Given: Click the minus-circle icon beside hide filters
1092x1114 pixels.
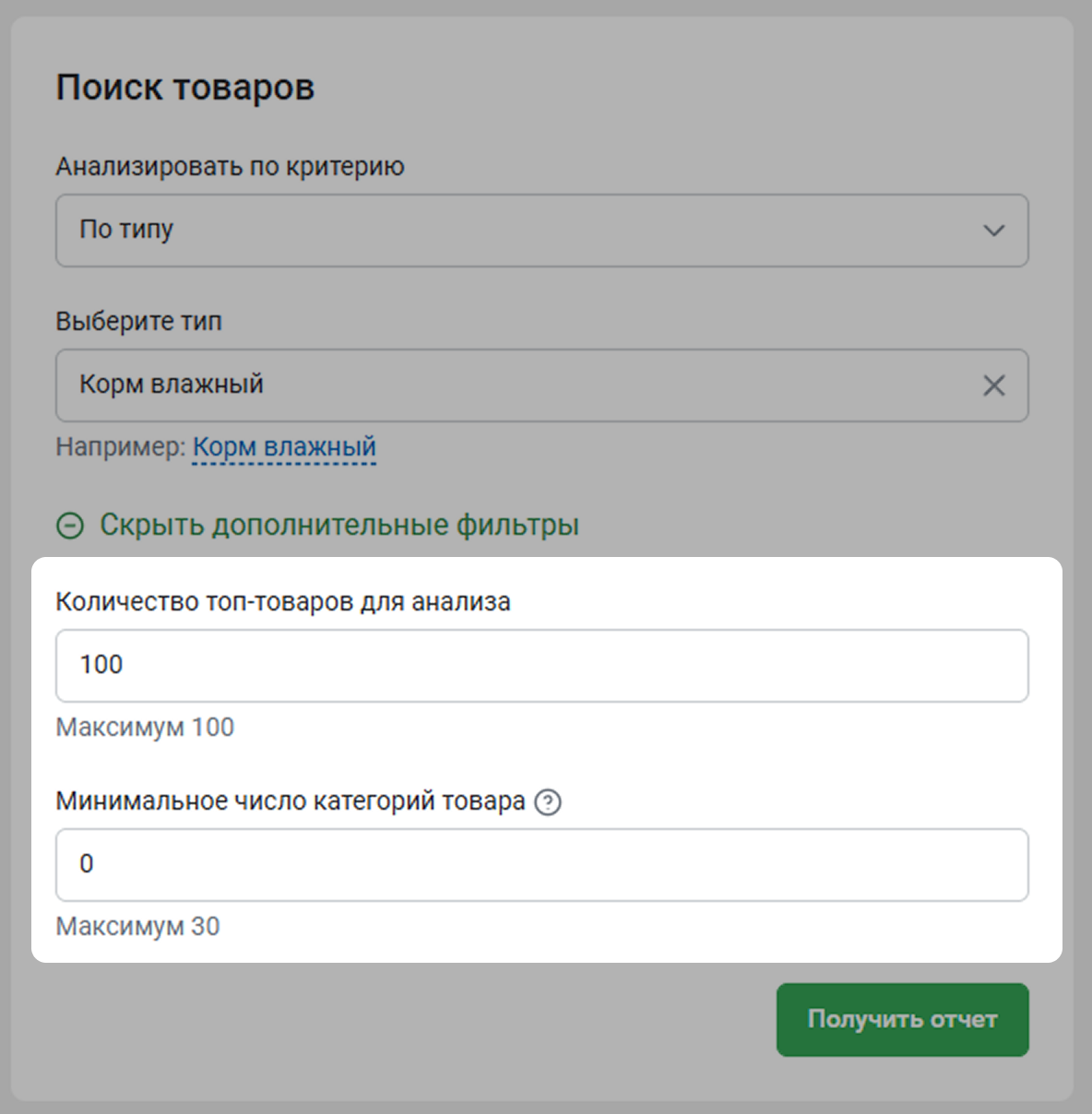Looking at the screenshot, I should pos(70,526).
